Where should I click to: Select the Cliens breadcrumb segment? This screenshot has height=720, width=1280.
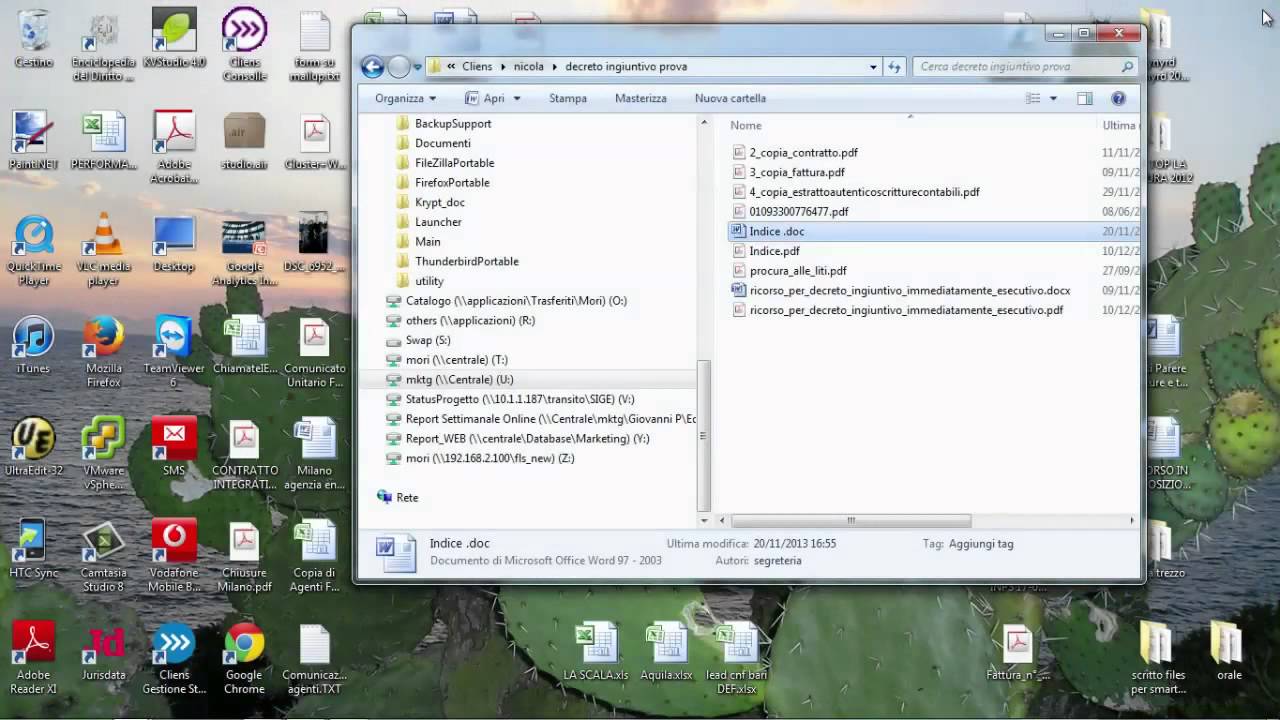[477, 67]
